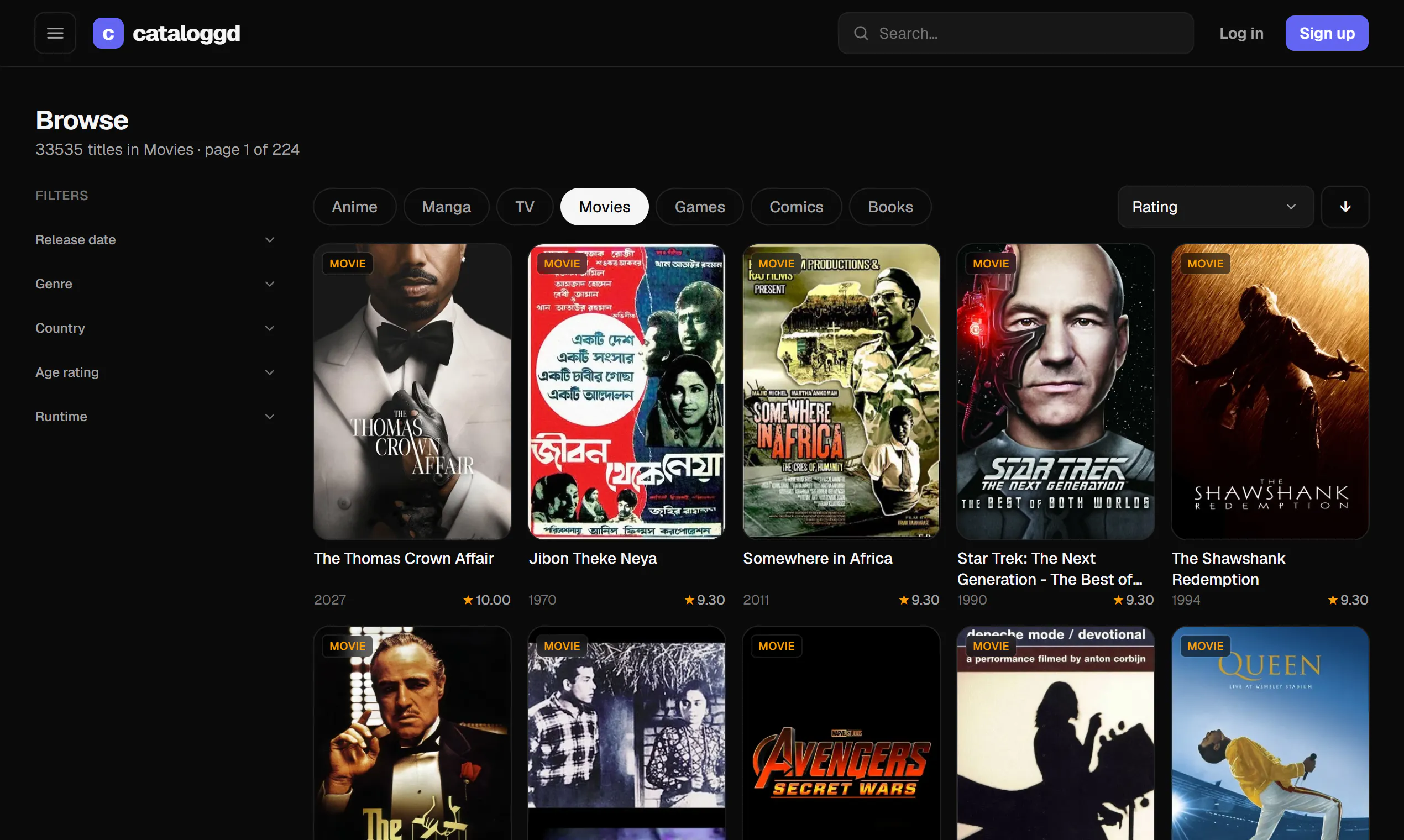Screen dimensions: 1404x840
Task: Click the magnifier icon in search
Action: pyautogui.click(x=861, y=33)
